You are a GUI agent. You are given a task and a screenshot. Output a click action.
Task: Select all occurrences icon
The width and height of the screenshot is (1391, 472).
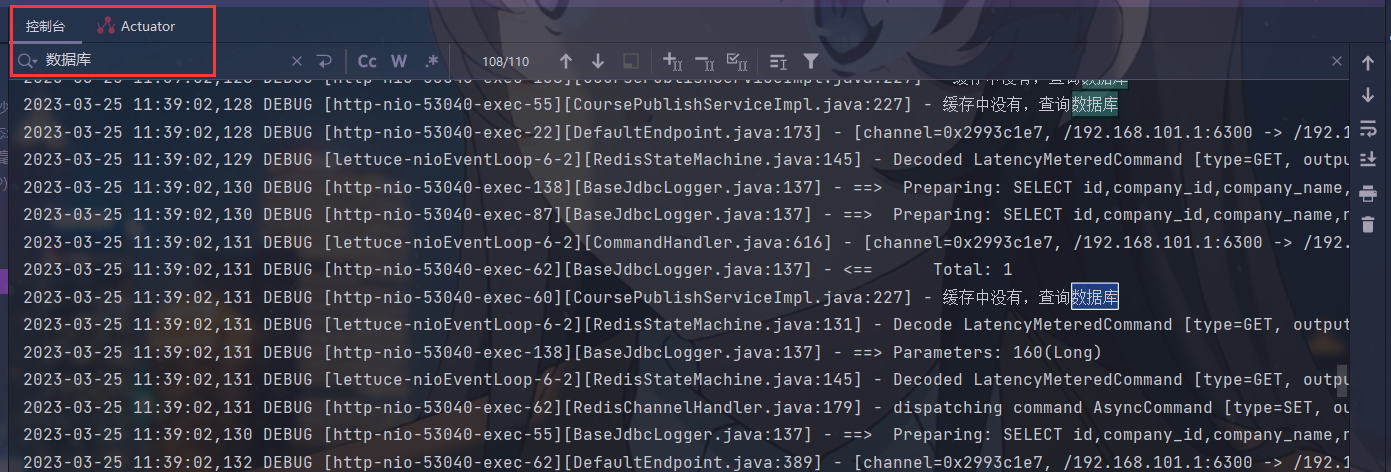tap(736, 61)
